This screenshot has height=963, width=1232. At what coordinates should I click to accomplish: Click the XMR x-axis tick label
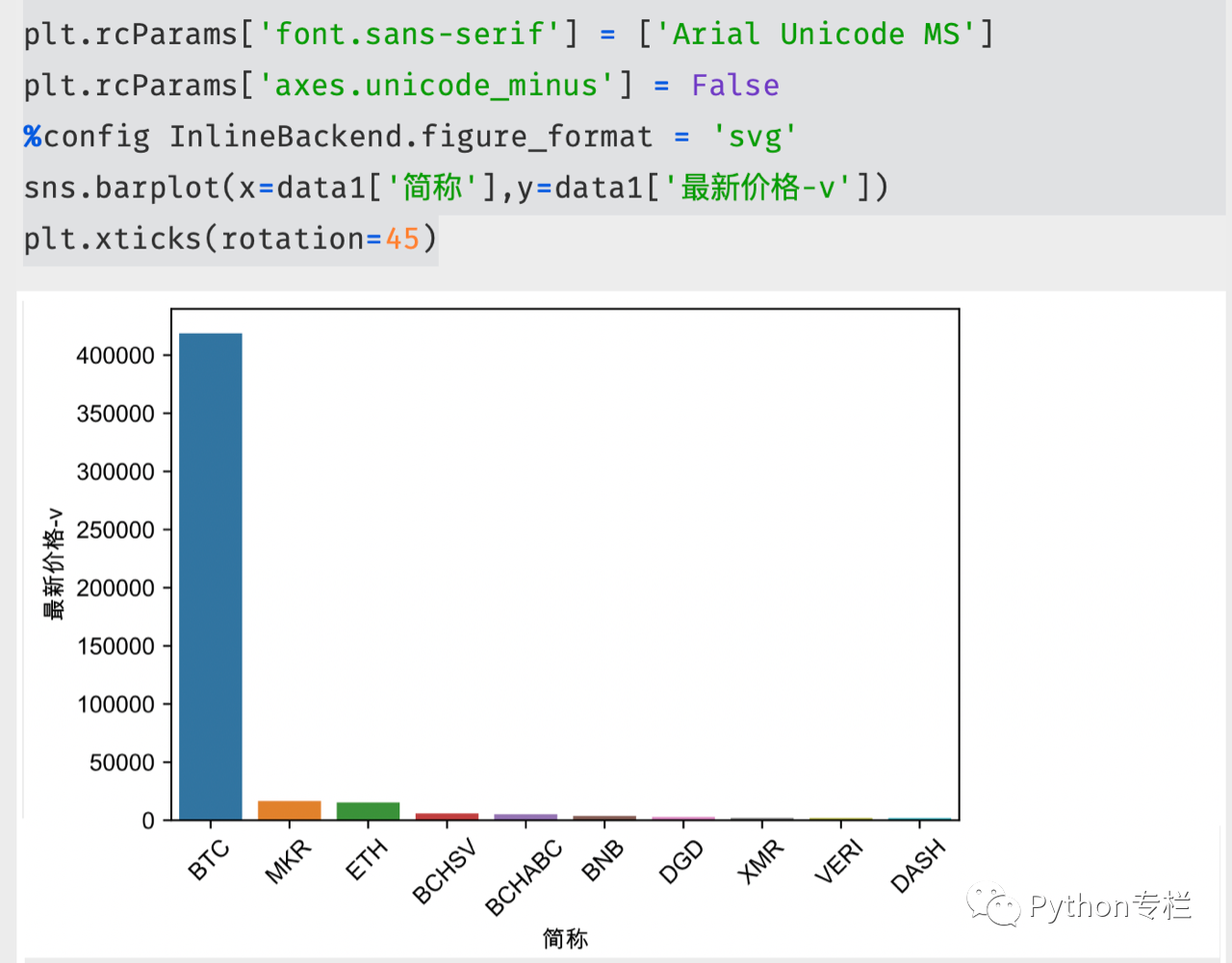[760, 861]
